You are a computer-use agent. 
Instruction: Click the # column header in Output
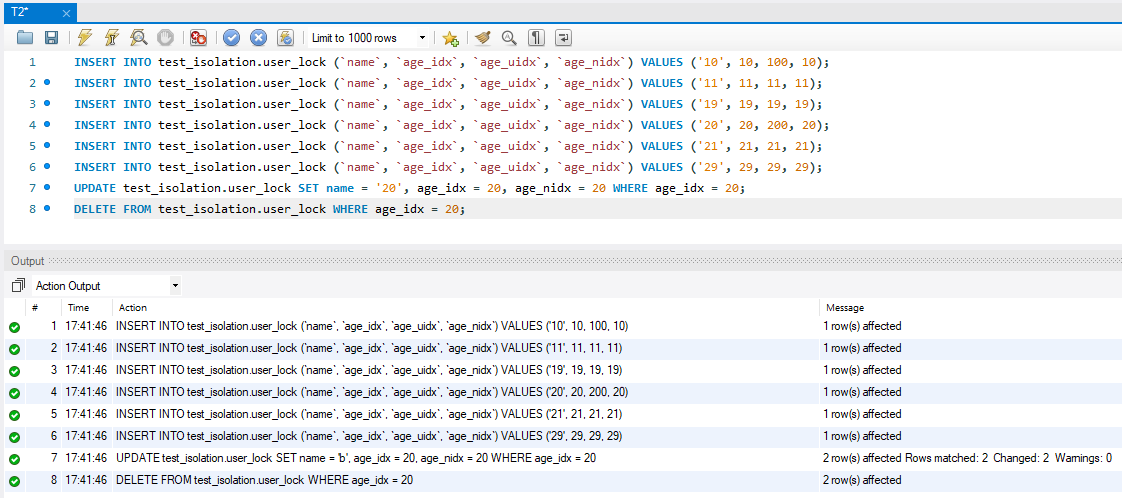(35, 308)
